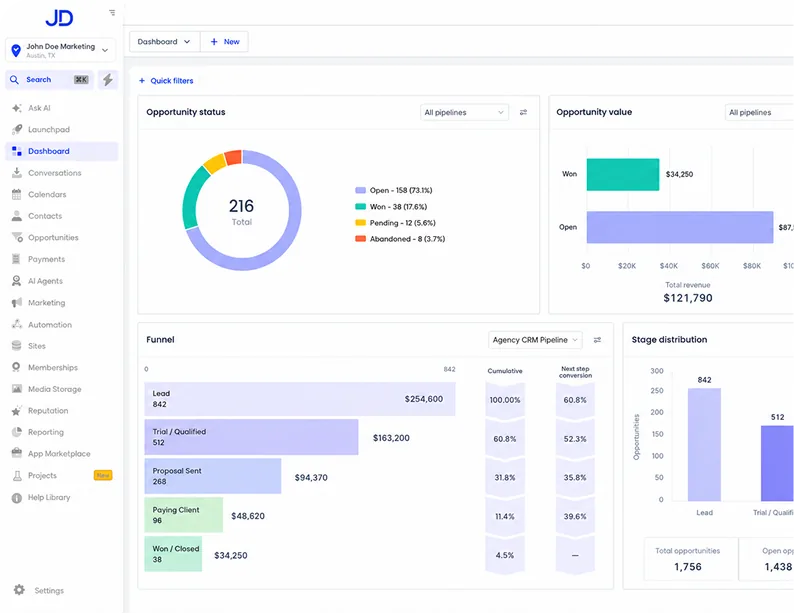Click the Won legend teal swatch
The height and width of the screenshot is (614, 794).
(360, 207)
